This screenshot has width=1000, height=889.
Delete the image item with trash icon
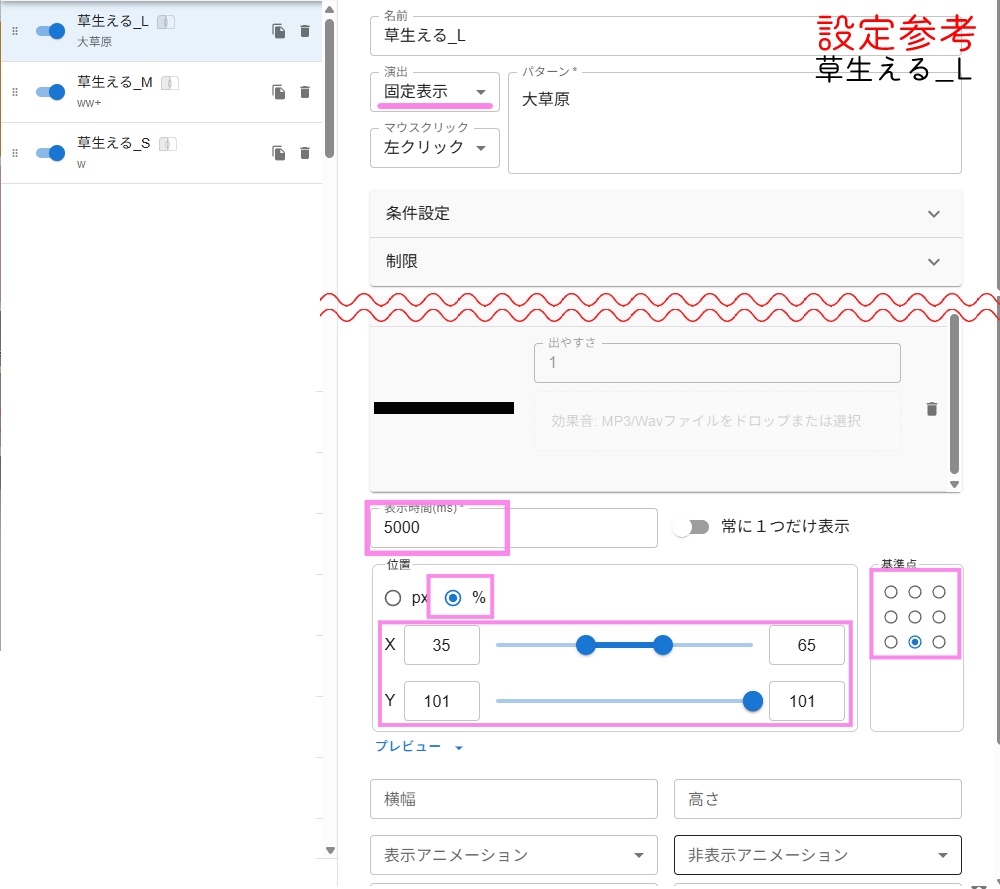click(932, 409)
